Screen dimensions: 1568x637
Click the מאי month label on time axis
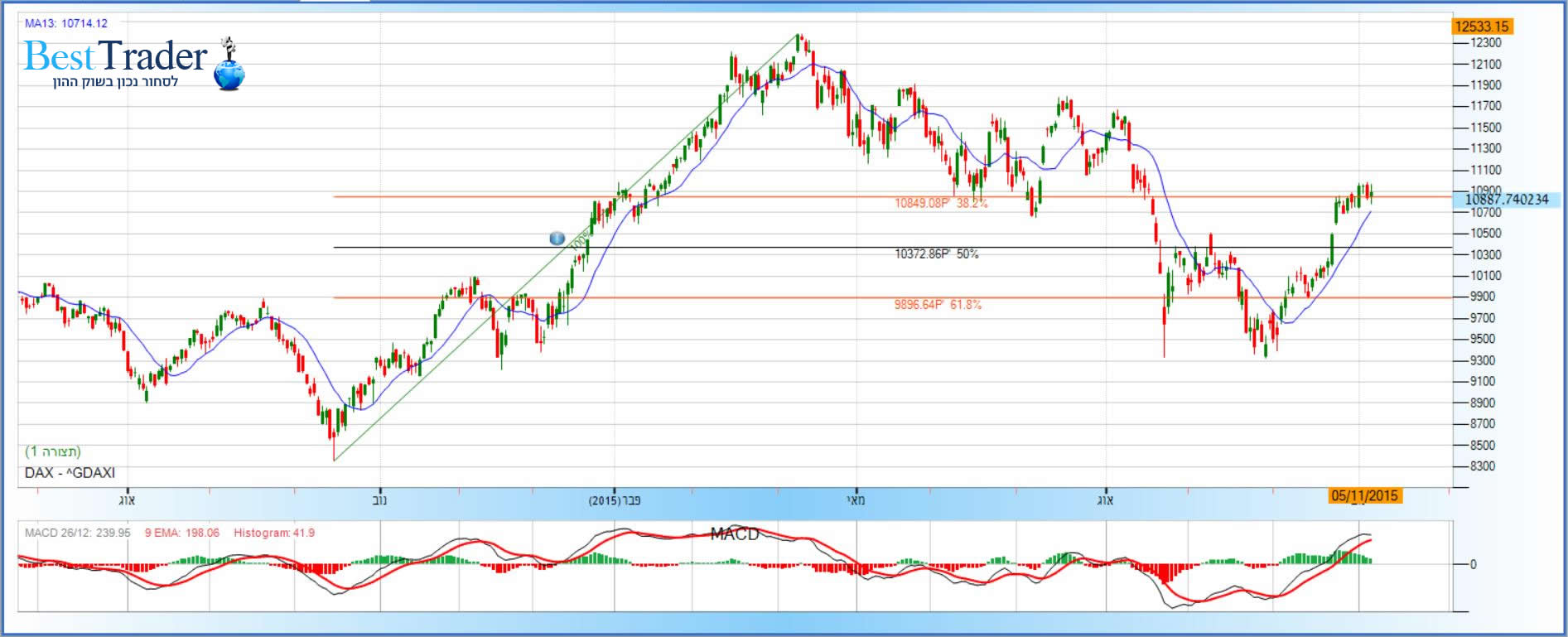pos(856,500)
